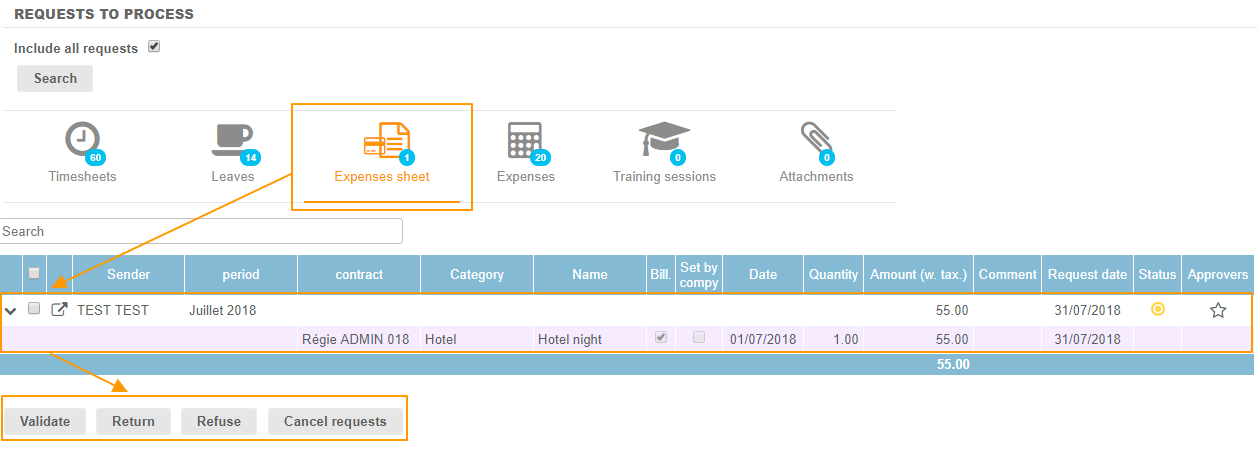
Task: Sort by the Request date column header
Action: tap(1086, 274)
